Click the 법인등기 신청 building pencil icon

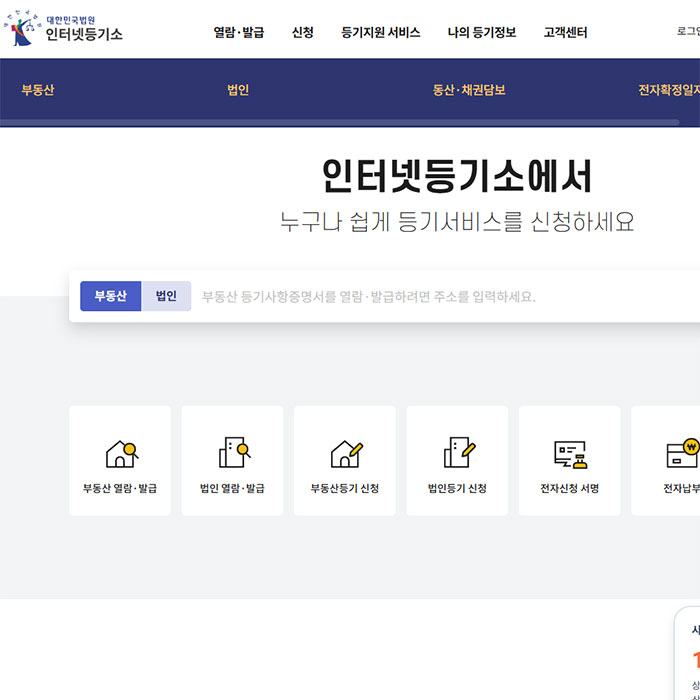pos(459,452)
